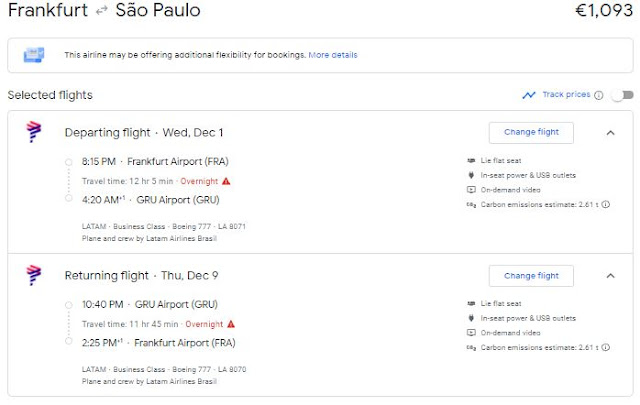Image resolution: width=640 pixels, height=405 pixels.
Task: Click the departing flight overnight warning icon
Action: point(227,181)
